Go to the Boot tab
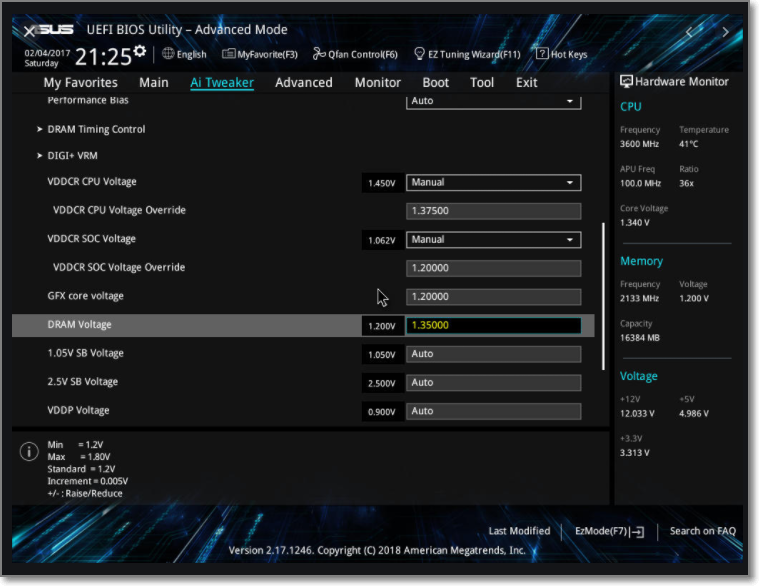 coord(436,83)
